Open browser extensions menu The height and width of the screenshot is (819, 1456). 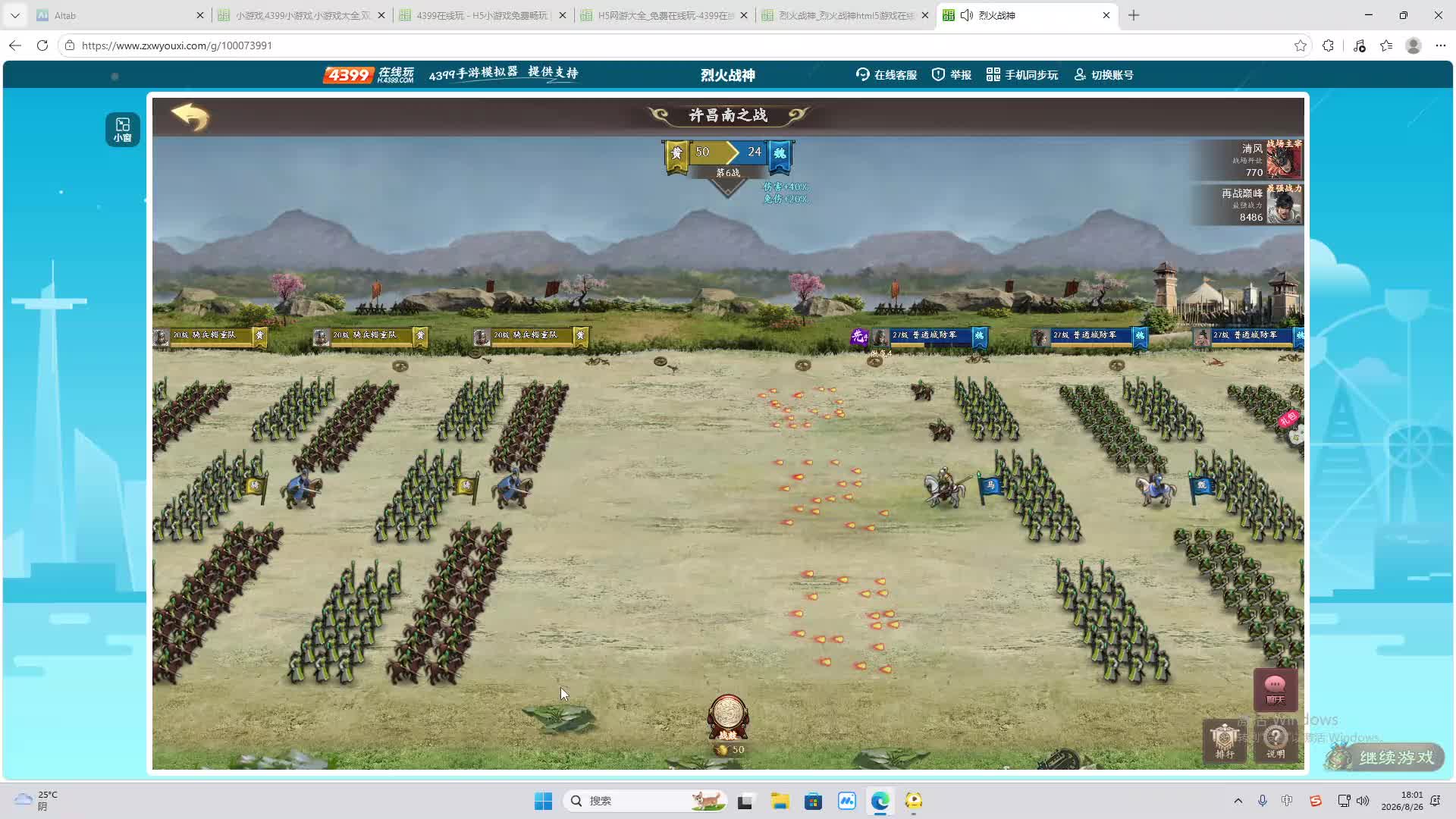tap(1328, 45)
